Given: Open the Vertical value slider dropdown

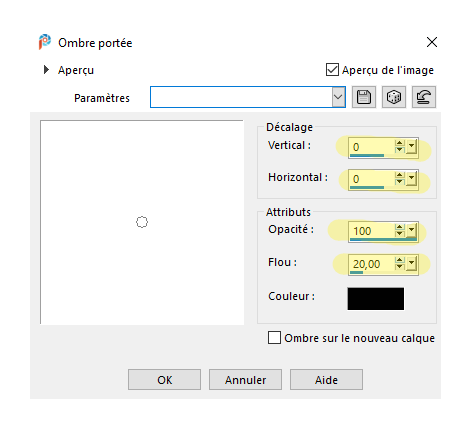Looking at the screenshot, I should (412, 146).
